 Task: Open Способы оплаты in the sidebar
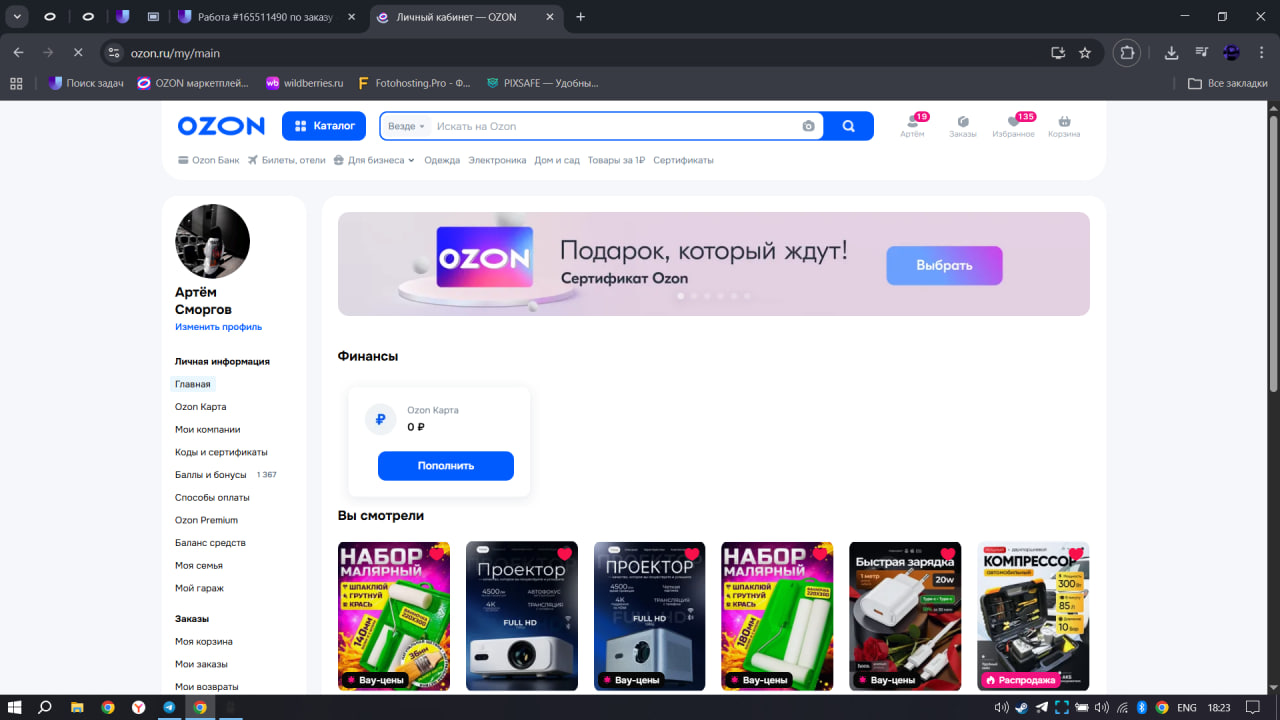coord(212,497)
